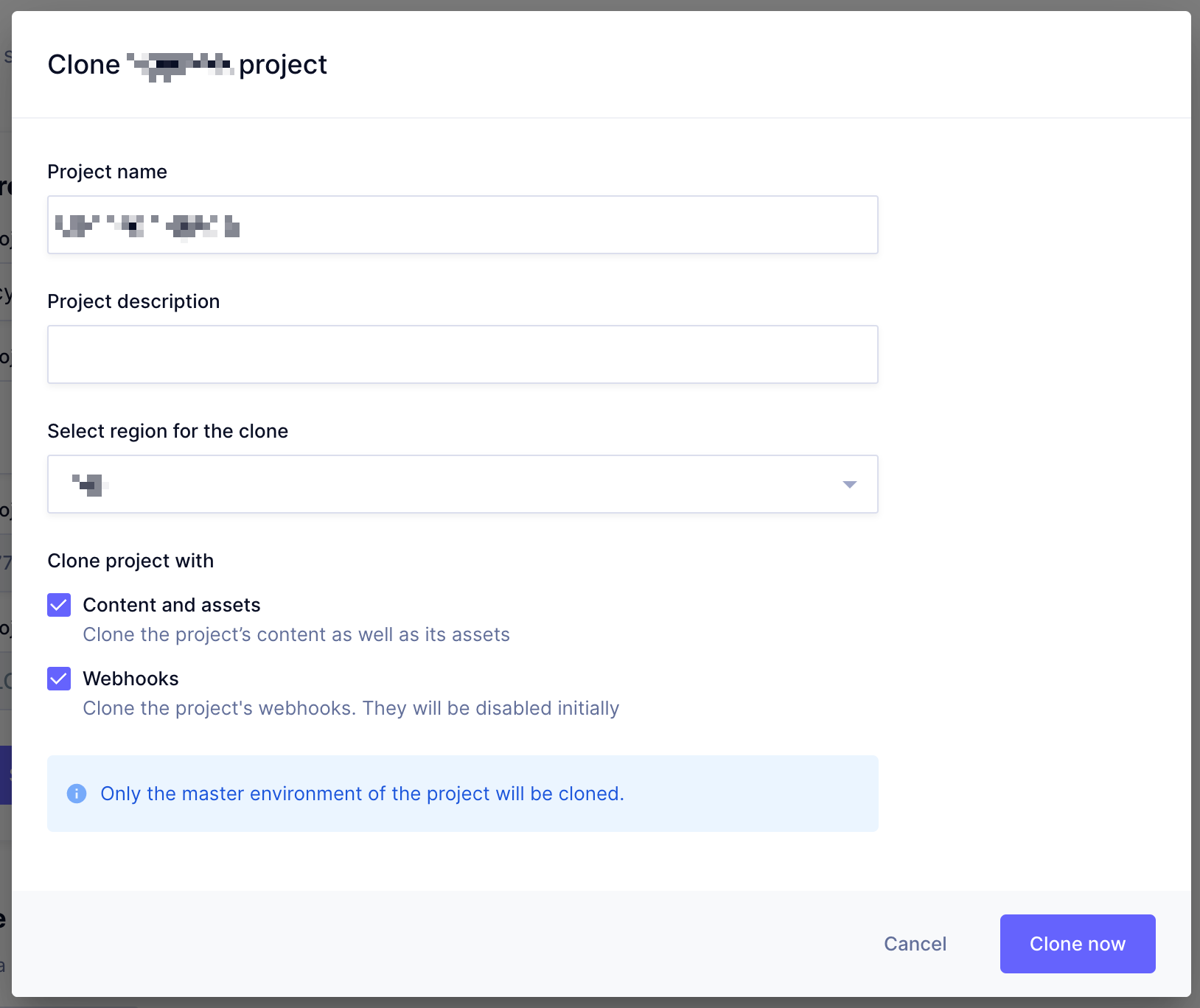Click the webhooks disabled initially description
1200x1008 pixels.
(351, 708)
